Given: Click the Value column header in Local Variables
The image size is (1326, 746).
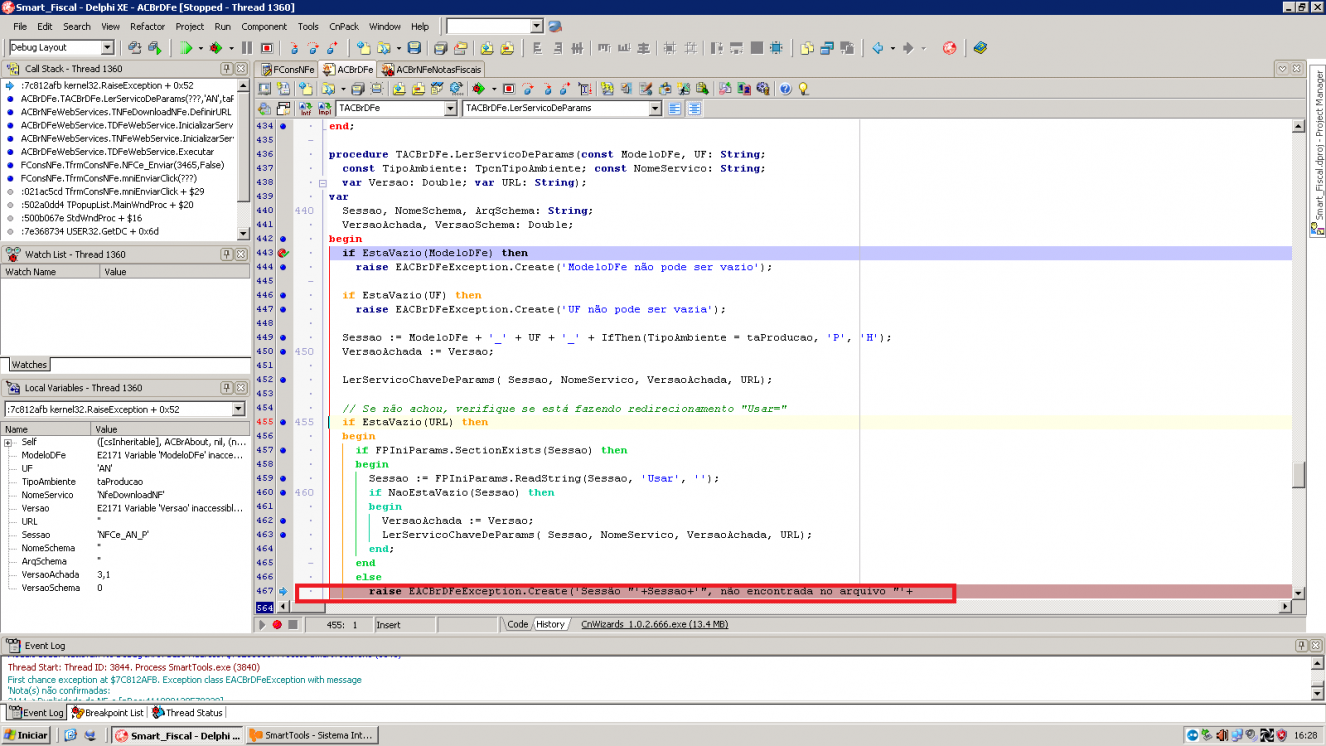Looking at the screenshot, I should [x=170, y=429].
